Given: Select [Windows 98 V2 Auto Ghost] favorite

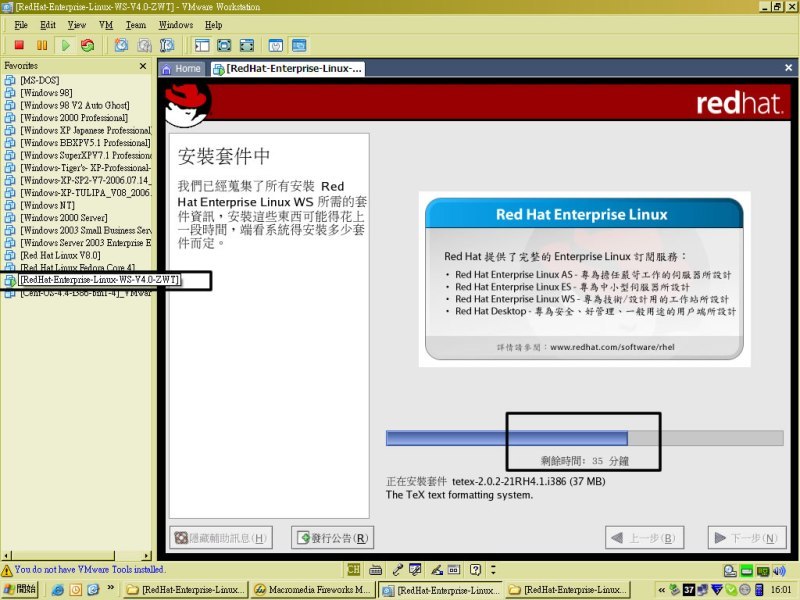Looking at the screenshot, I should 74,105.
